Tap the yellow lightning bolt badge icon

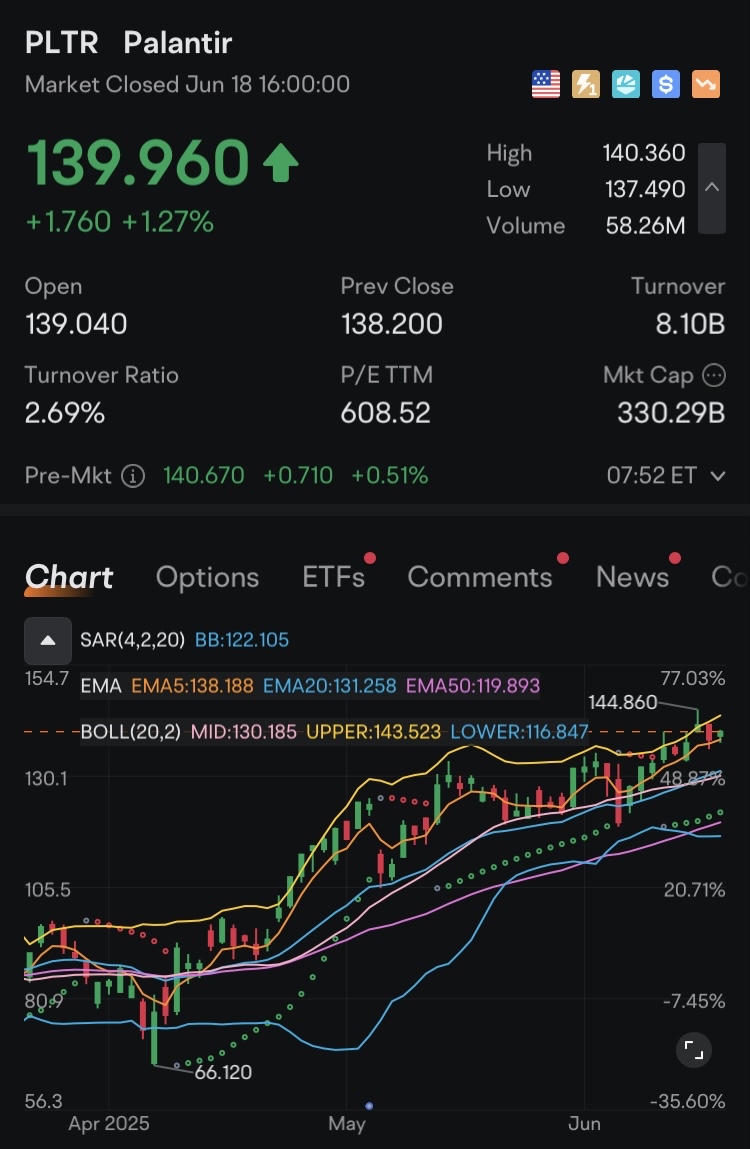(x=586, y=84)
